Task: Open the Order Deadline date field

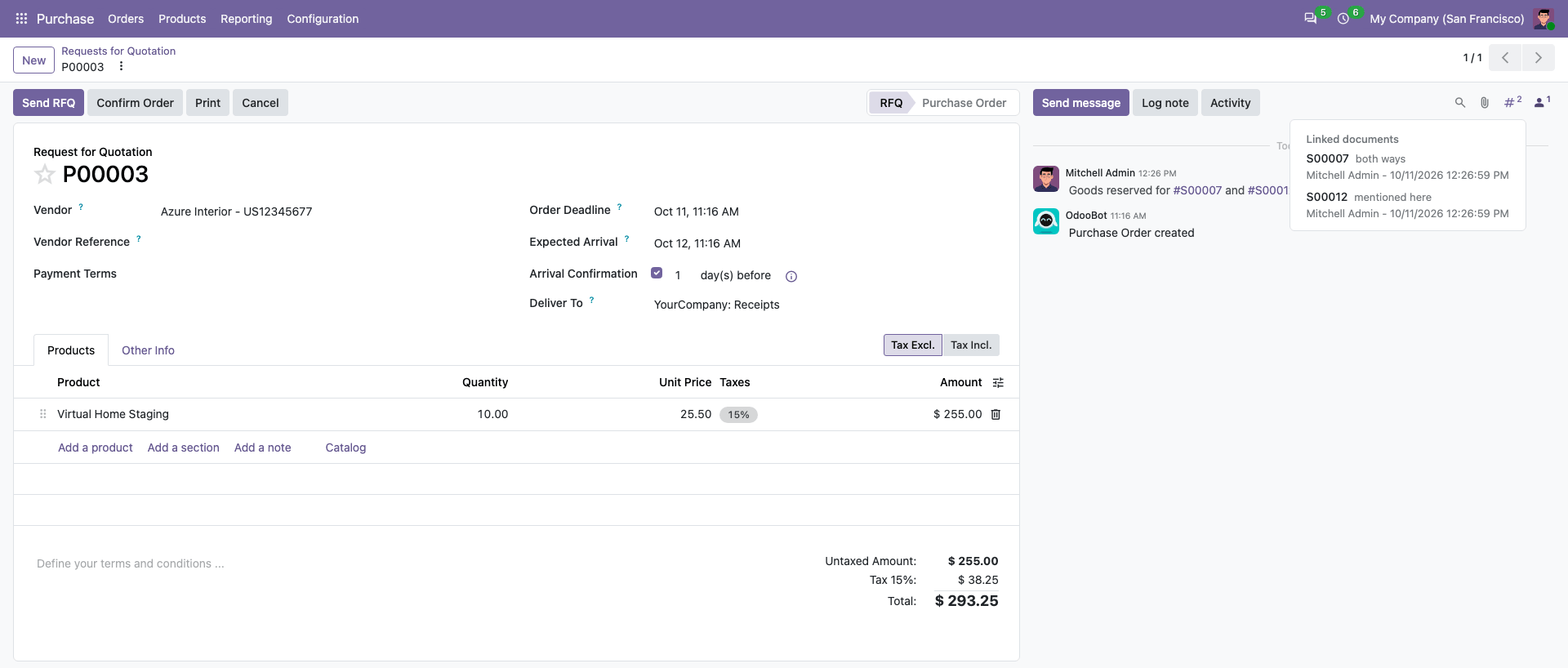Action: pyautogui.click(x=825, y=212)
